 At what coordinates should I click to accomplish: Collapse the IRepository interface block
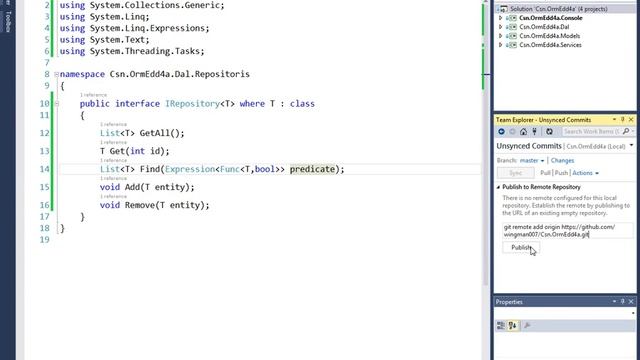tap(57, 104)
